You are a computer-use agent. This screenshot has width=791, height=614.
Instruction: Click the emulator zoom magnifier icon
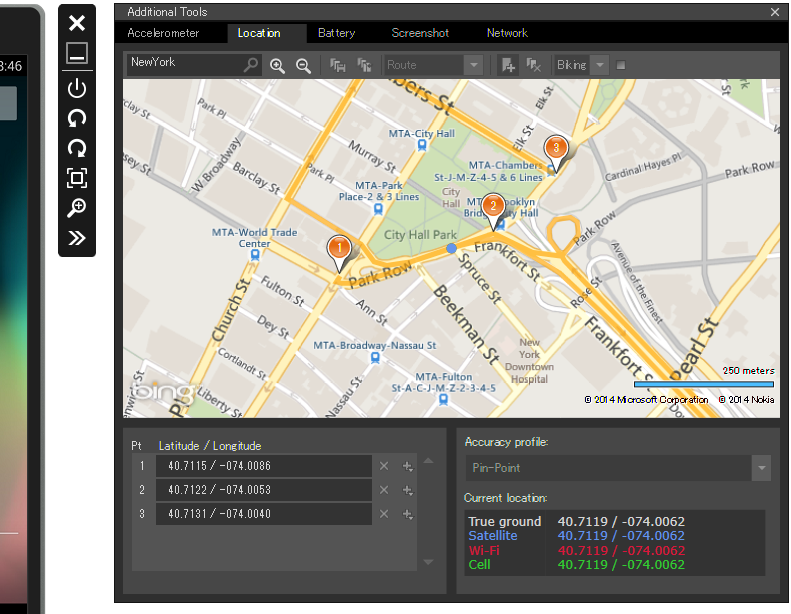(77, 208)
